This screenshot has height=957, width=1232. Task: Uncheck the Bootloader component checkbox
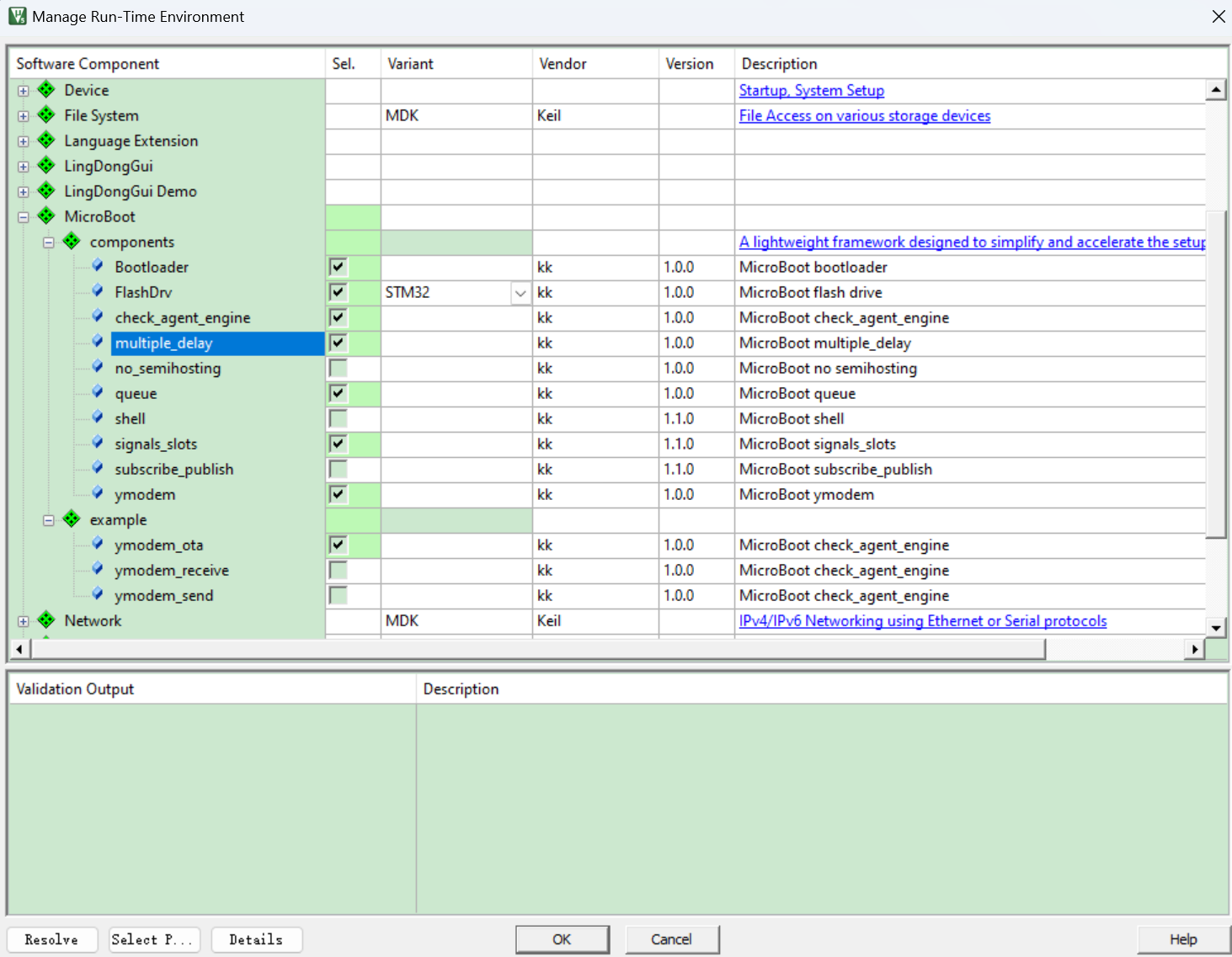(x=338, y=267)
